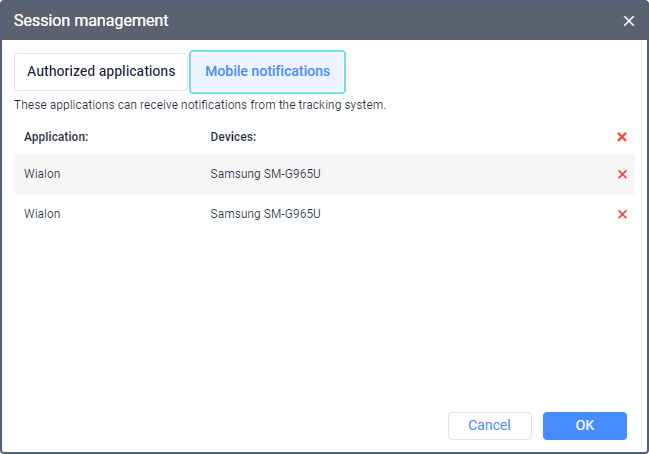
Task: Click first row's Samsung SM-G965U device
Action: pos(265,174)
